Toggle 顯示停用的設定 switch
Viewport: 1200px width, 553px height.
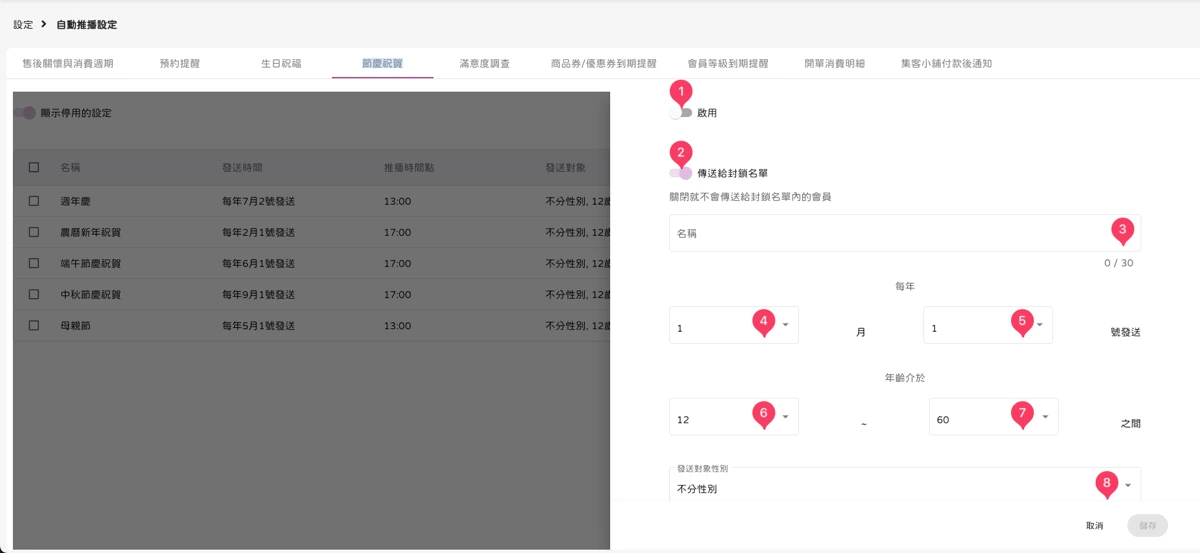pos(25,113)
